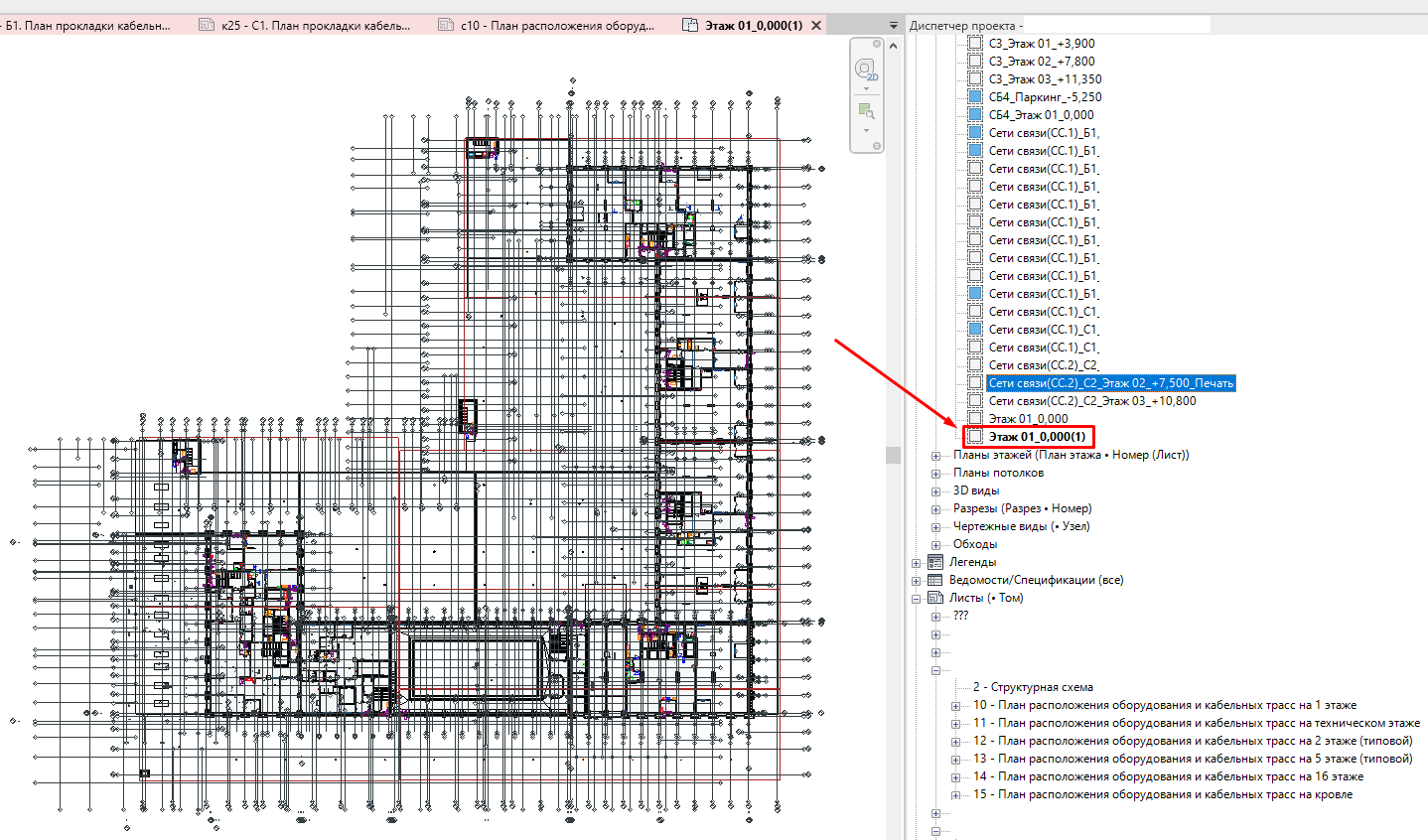Click view icon beside highlighted Этаж 02_+7,500_Печать row
This screenshot has height=840, width=1428.
coord(975,383)
